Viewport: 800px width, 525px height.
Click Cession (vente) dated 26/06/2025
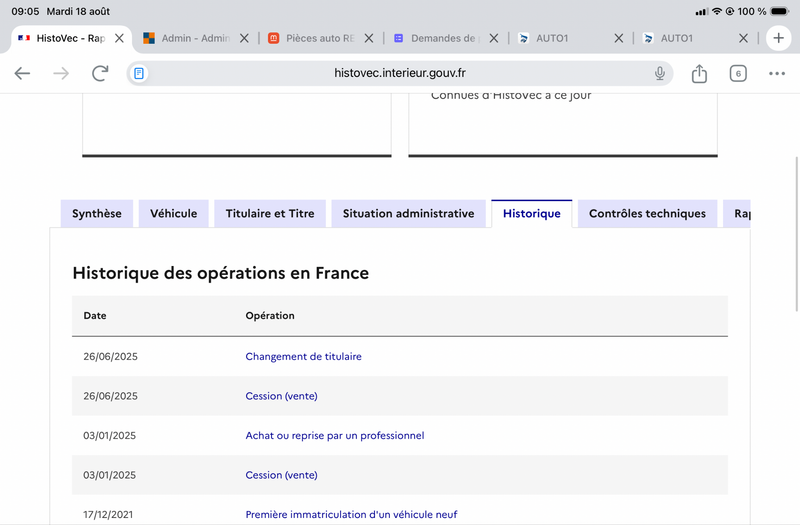(x=281, y=396)
